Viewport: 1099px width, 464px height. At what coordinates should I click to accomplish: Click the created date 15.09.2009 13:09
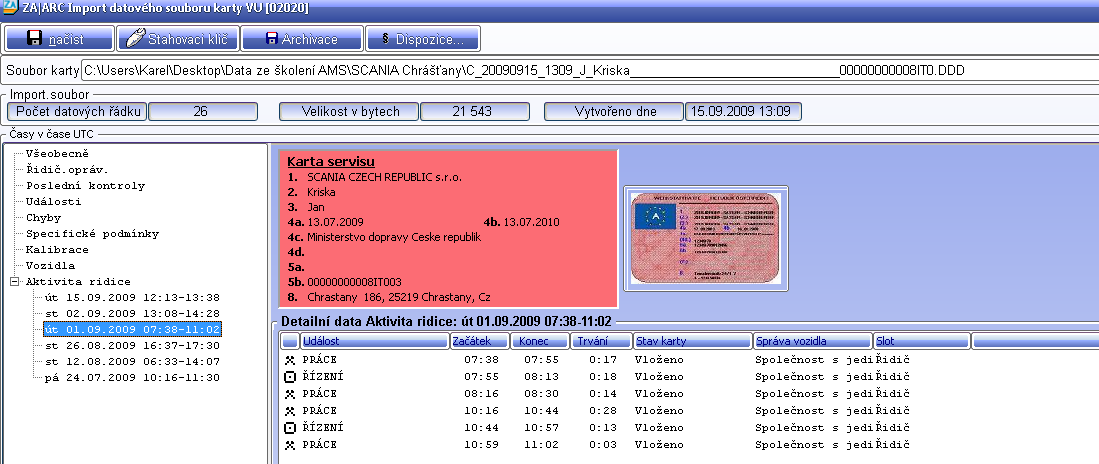point(743,111)
